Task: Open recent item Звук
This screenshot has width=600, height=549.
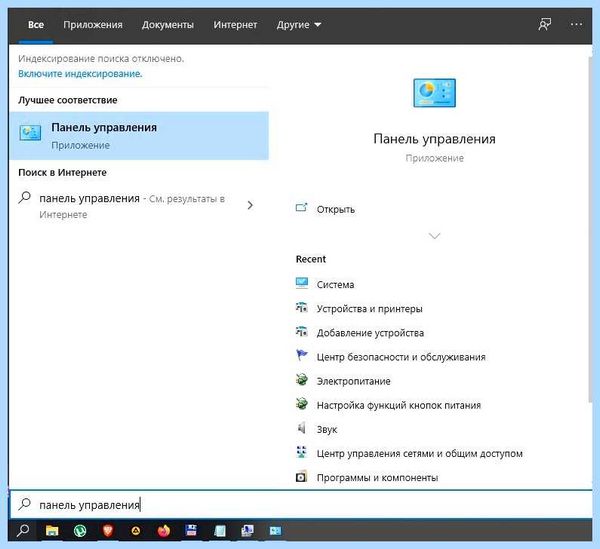Action: (327, 429)
